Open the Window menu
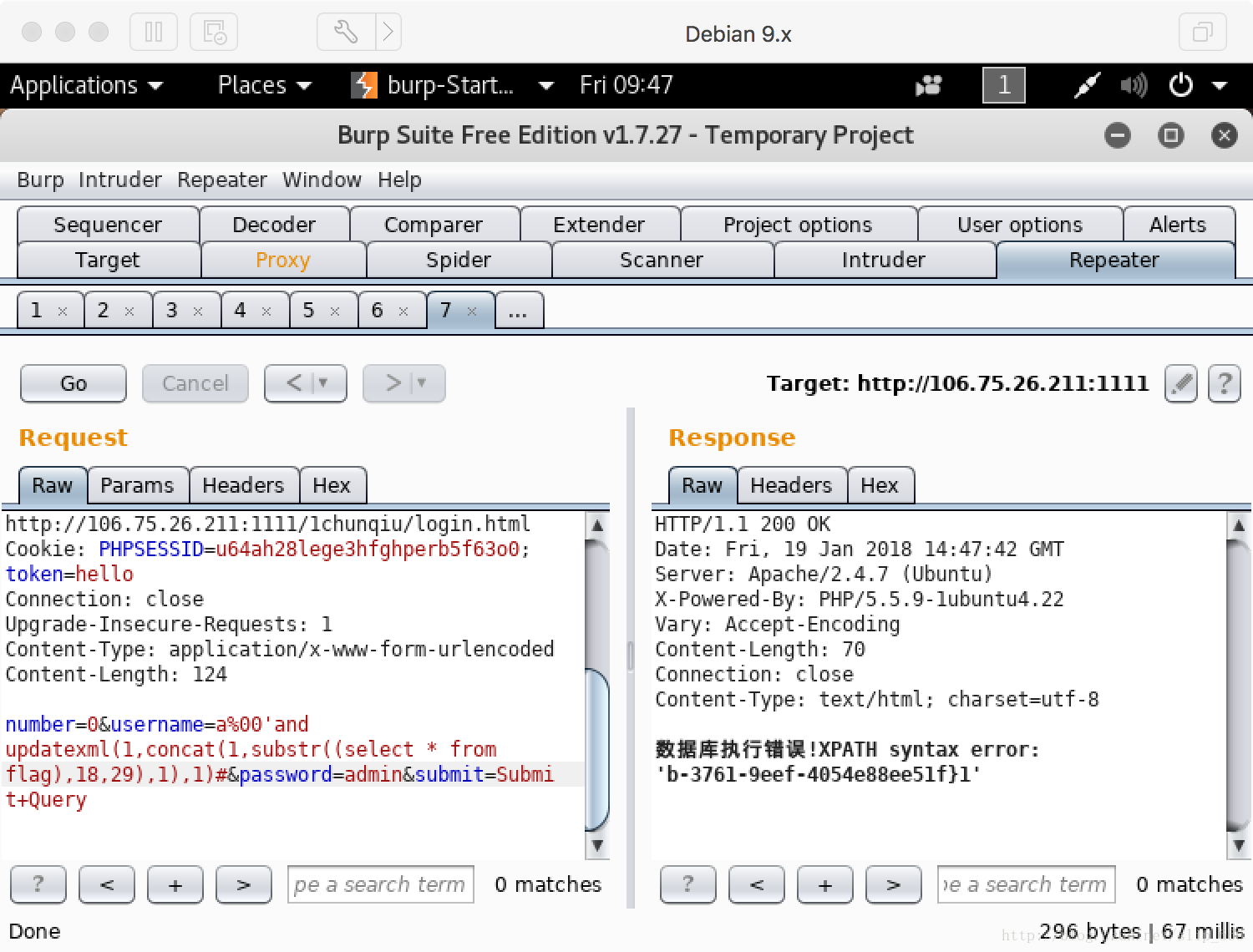Image resolution: width=1253 pixels, height=952 pixels. [322, 180]
